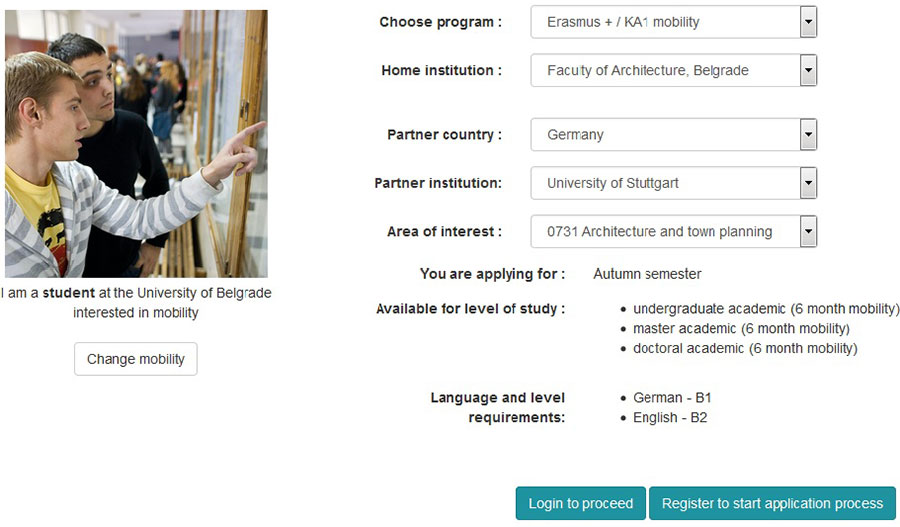Expand the Home institution dropdown arrow

point(808,71)
